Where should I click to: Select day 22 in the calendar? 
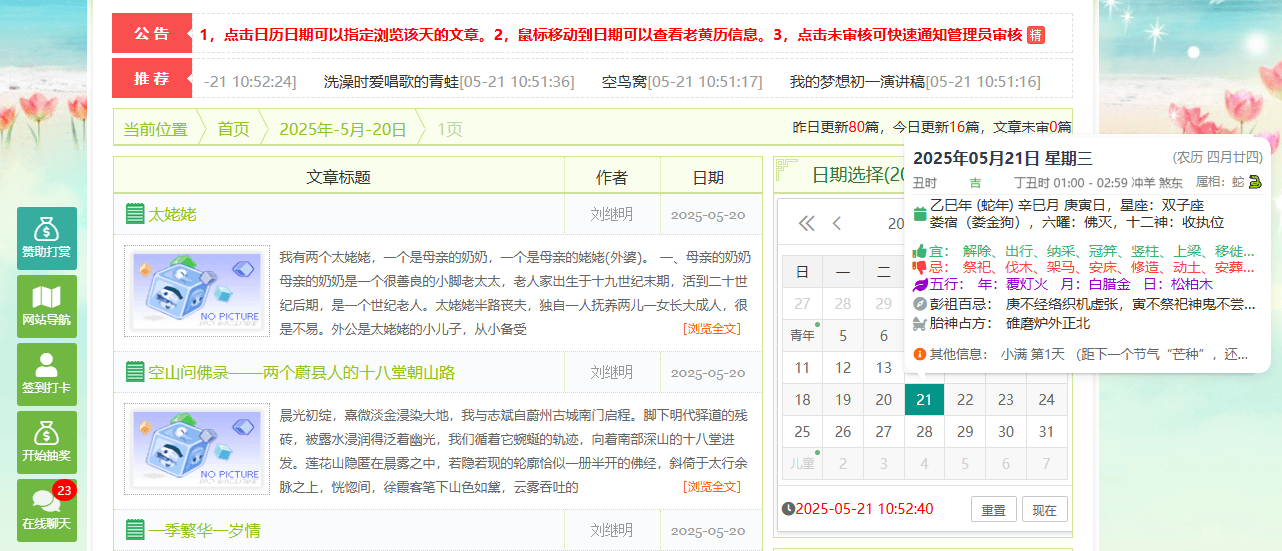965,400
